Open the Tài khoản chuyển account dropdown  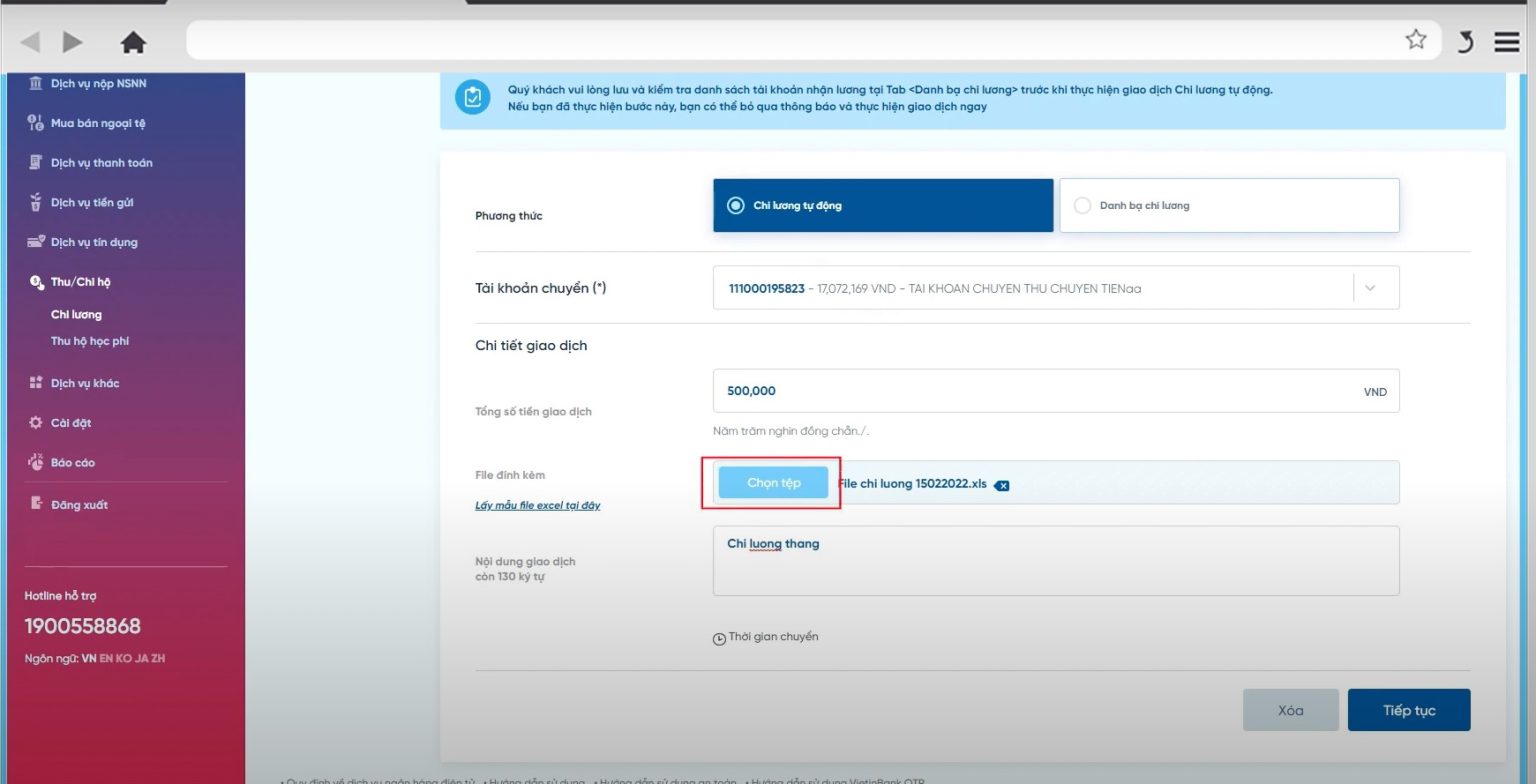pos(1371,287)
